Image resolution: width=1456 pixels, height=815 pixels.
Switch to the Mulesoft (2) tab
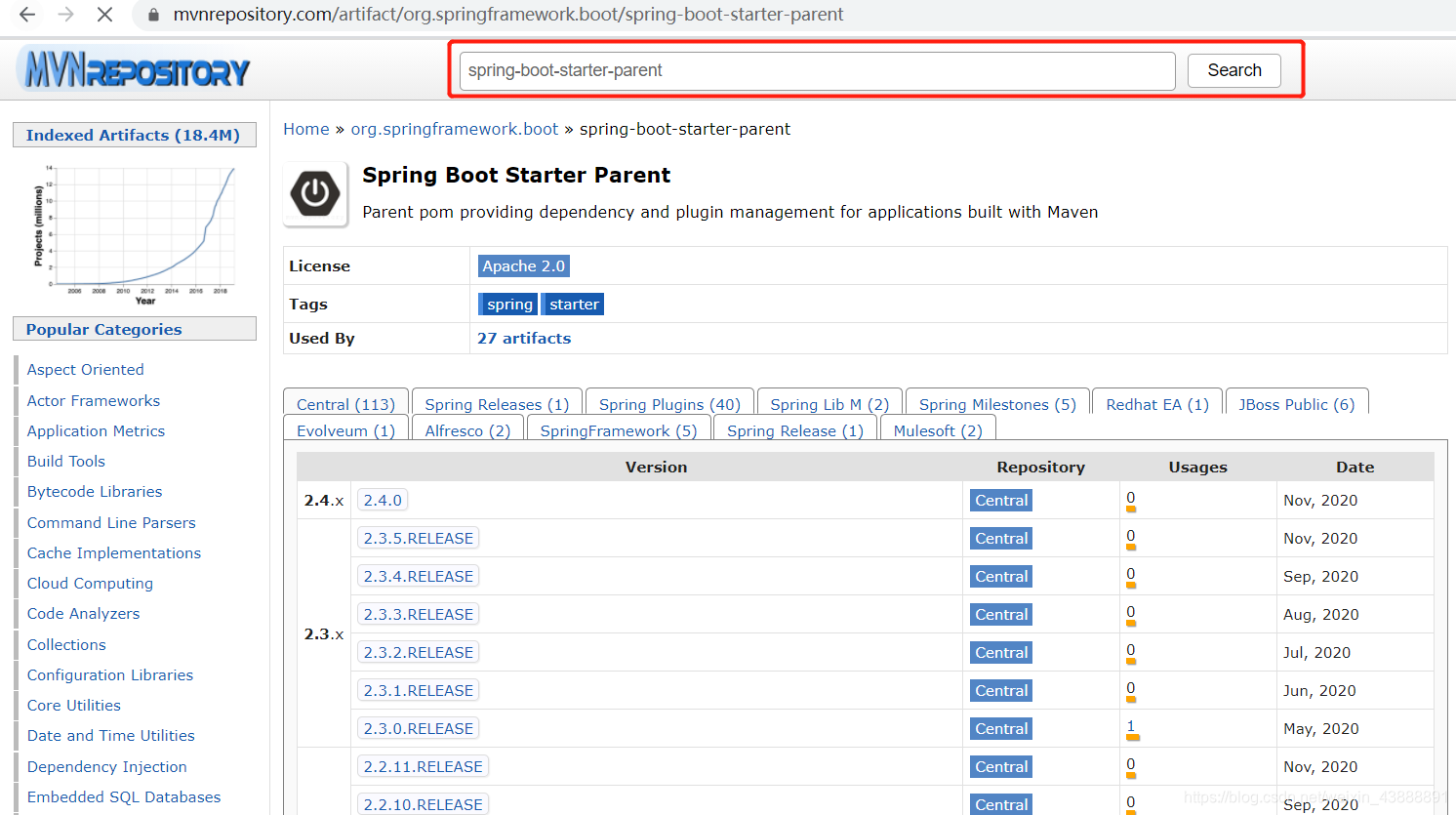(938, 428)
